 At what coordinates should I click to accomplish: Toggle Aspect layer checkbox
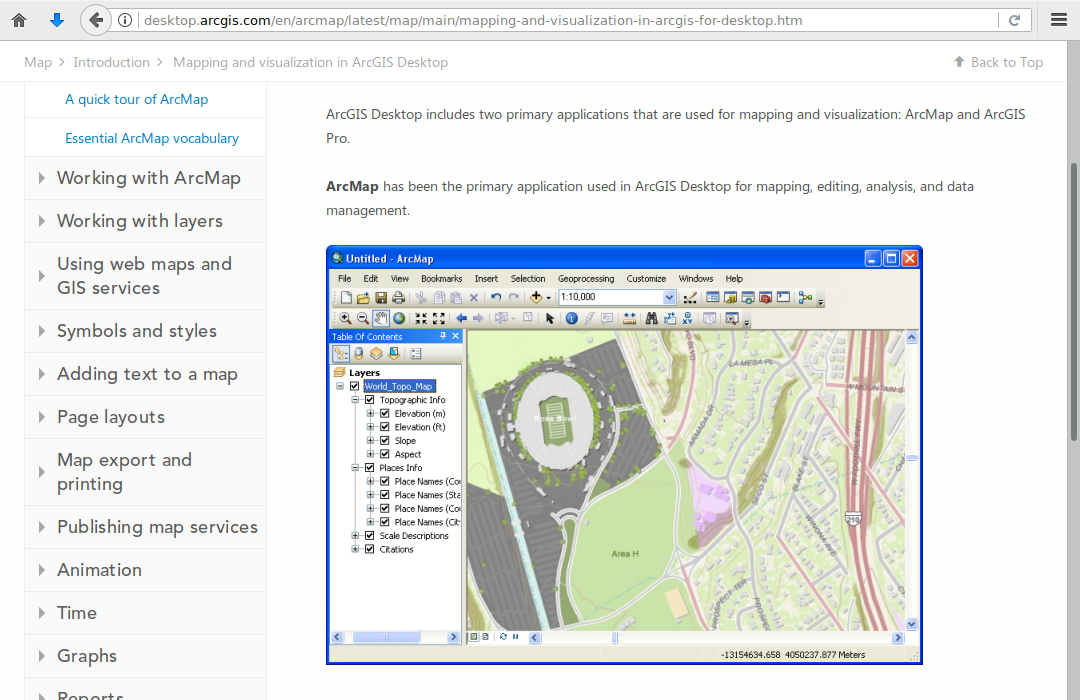(x=385, y=454)
